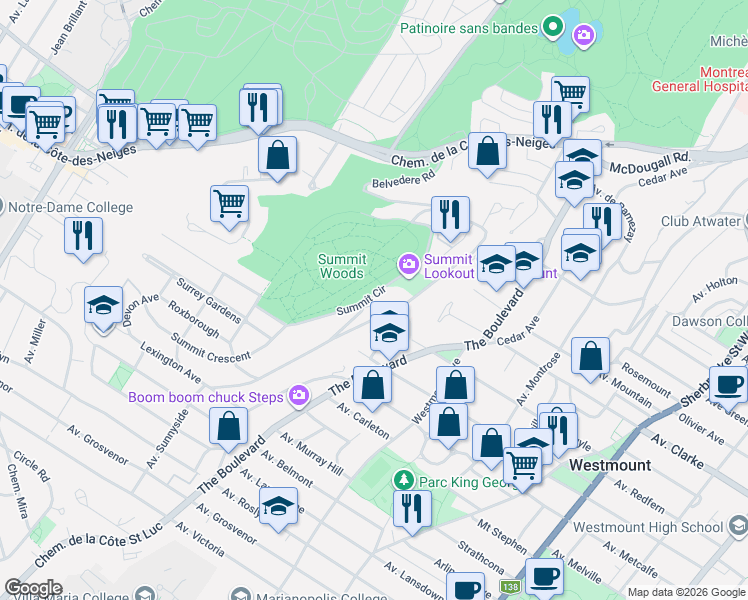Screen dimensions: 748x600
Task: Open the shopping bag marker above Belvedere Rd area
Action: pos(278,155)
